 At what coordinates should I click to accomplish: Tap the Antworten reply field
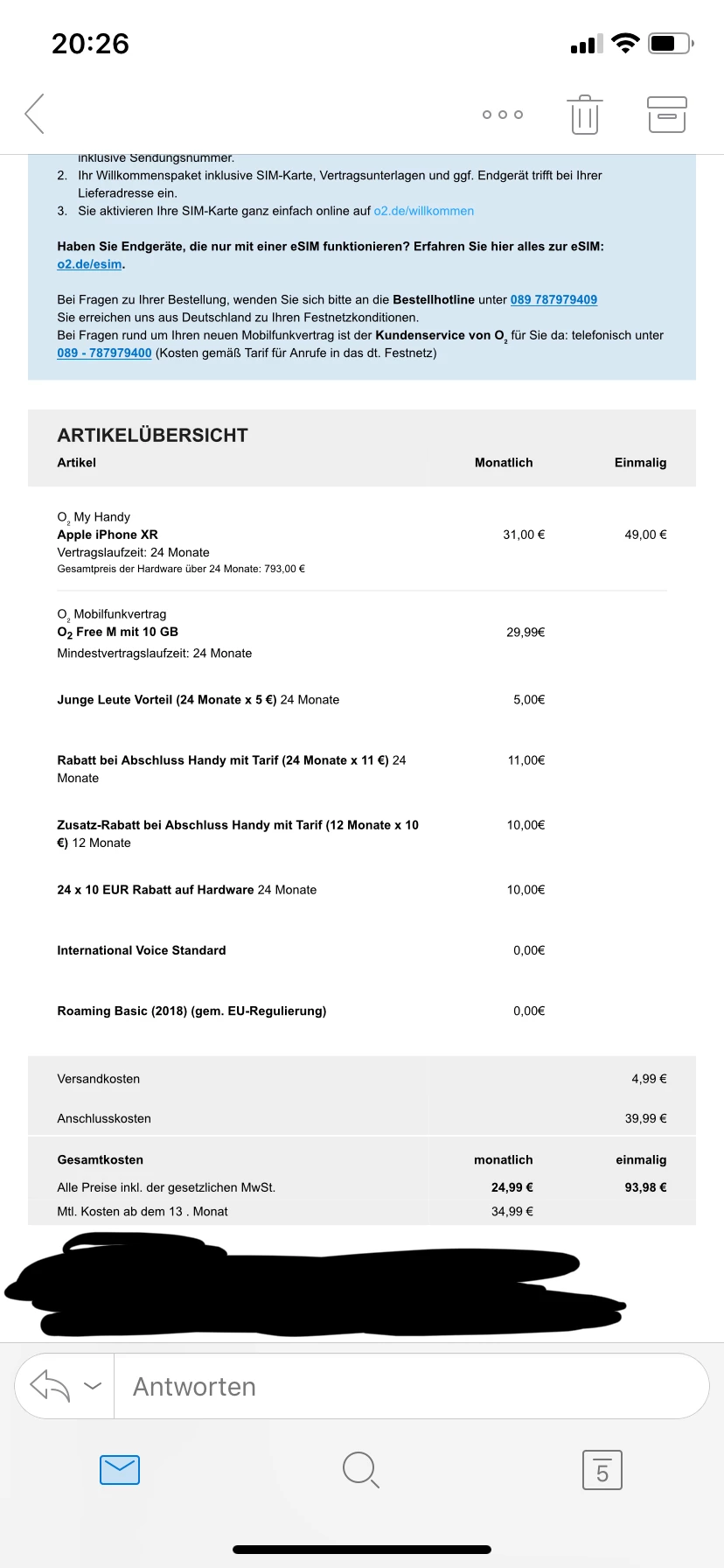pyautogui.click(x=411, y=1387)
